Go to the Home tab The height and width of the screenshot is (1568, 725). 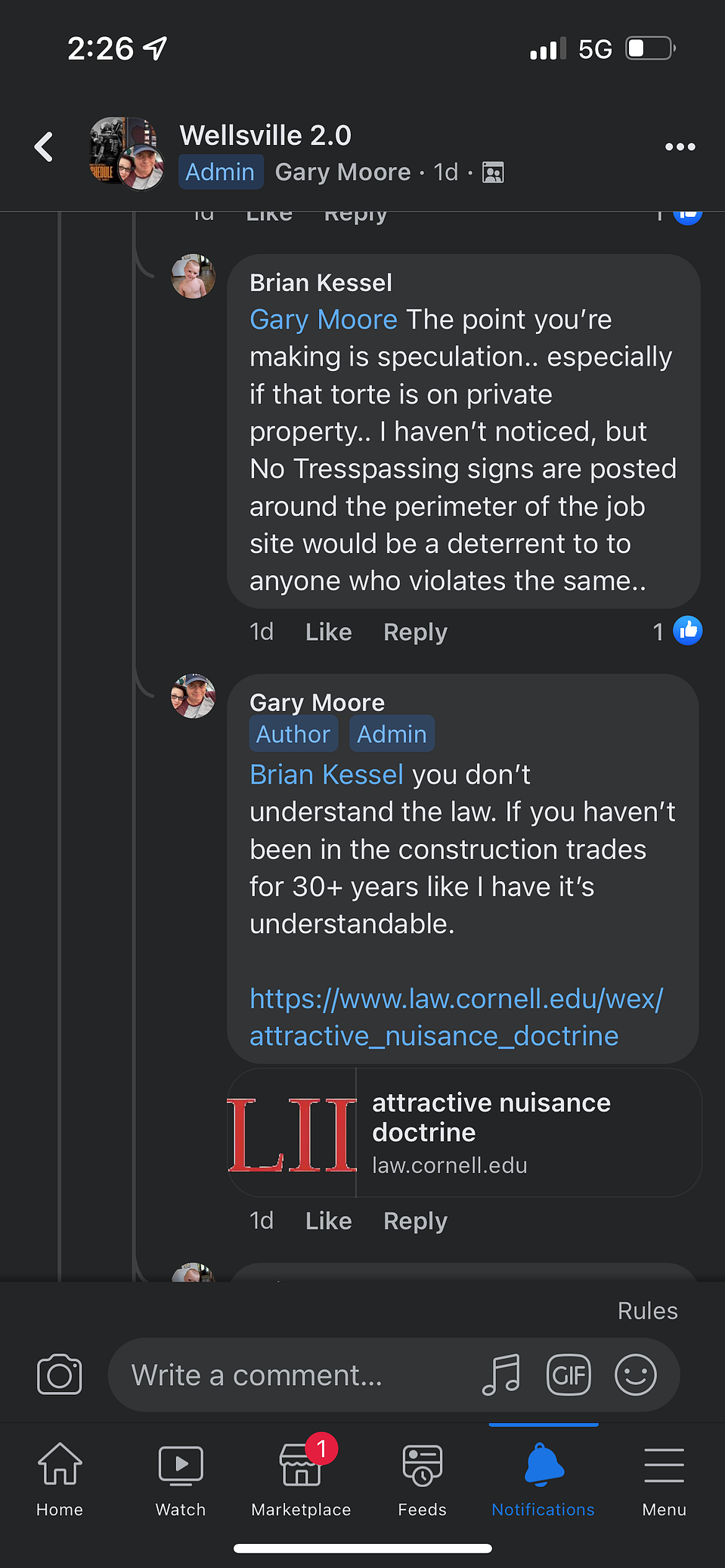point(60,1479)
